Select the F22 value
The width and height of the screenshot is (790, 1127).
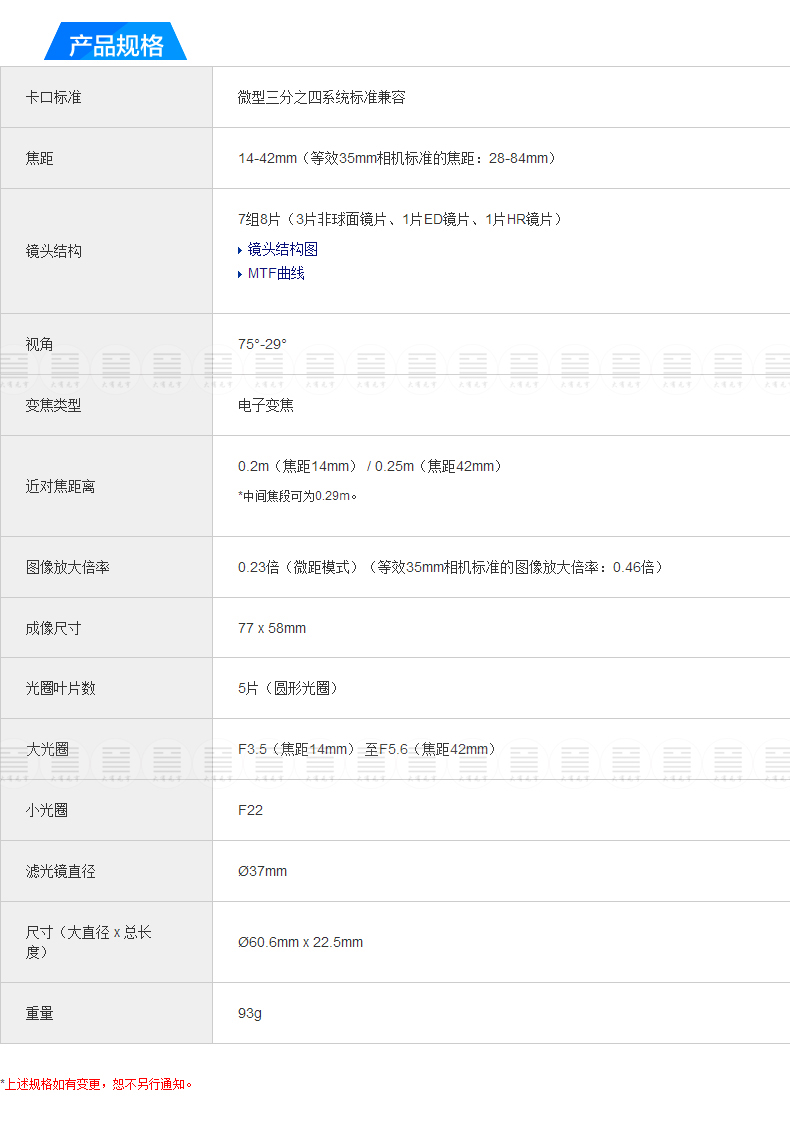coord(250,810)
